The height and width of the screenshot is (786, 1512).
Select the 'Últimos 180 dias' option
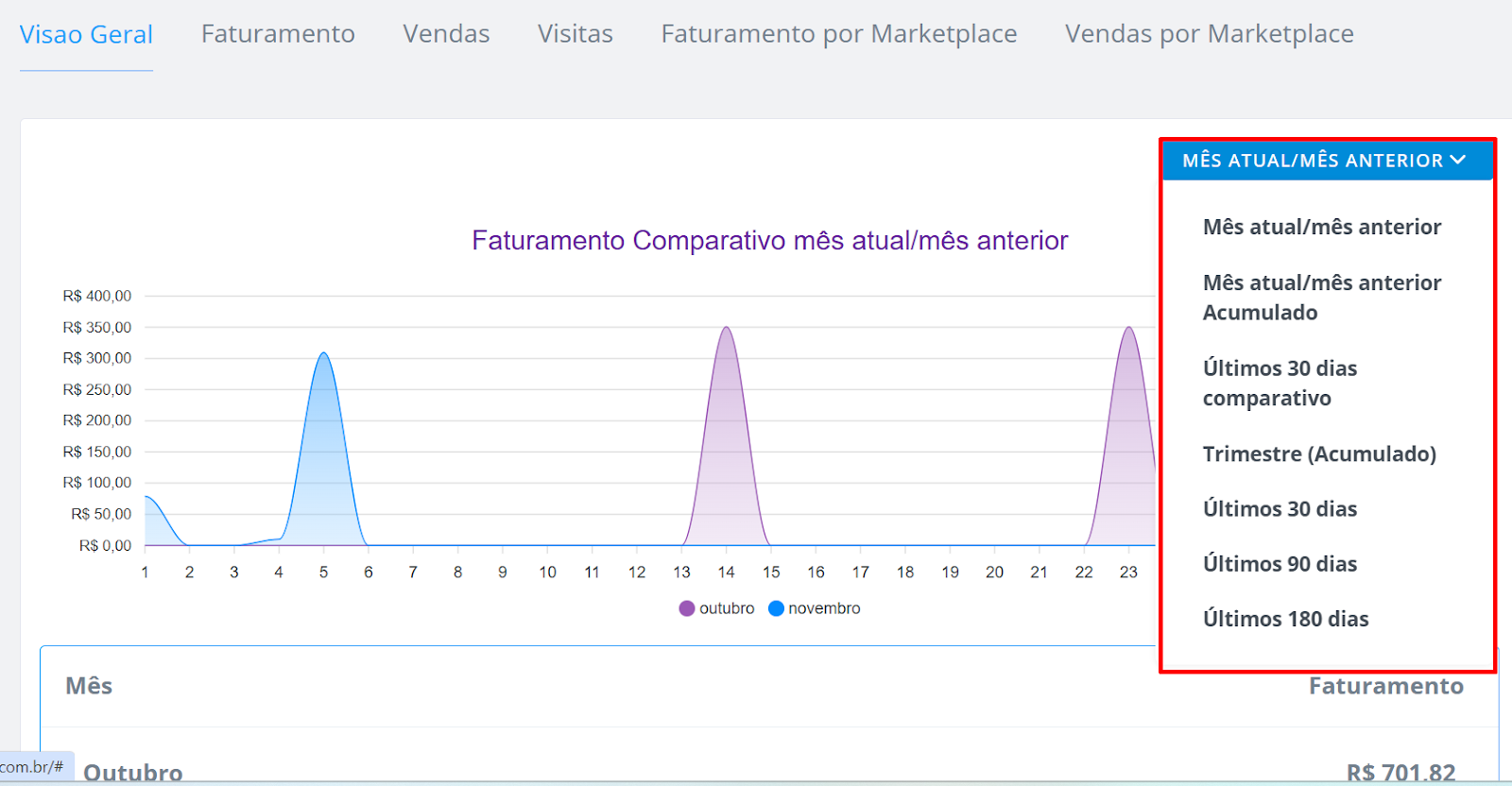[1285, 619]
